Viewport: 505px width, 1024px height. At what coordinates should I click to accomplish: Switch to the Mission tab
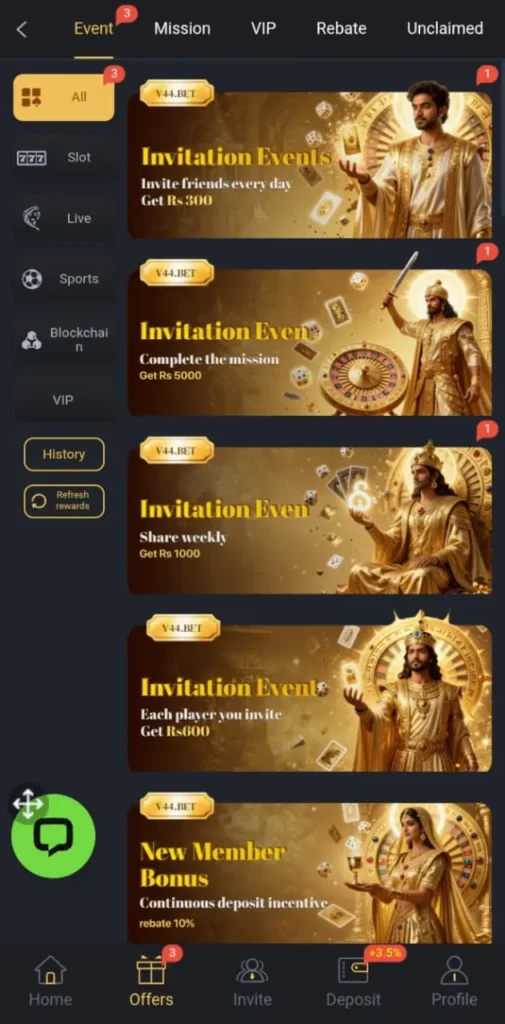[x=182, y=29]
